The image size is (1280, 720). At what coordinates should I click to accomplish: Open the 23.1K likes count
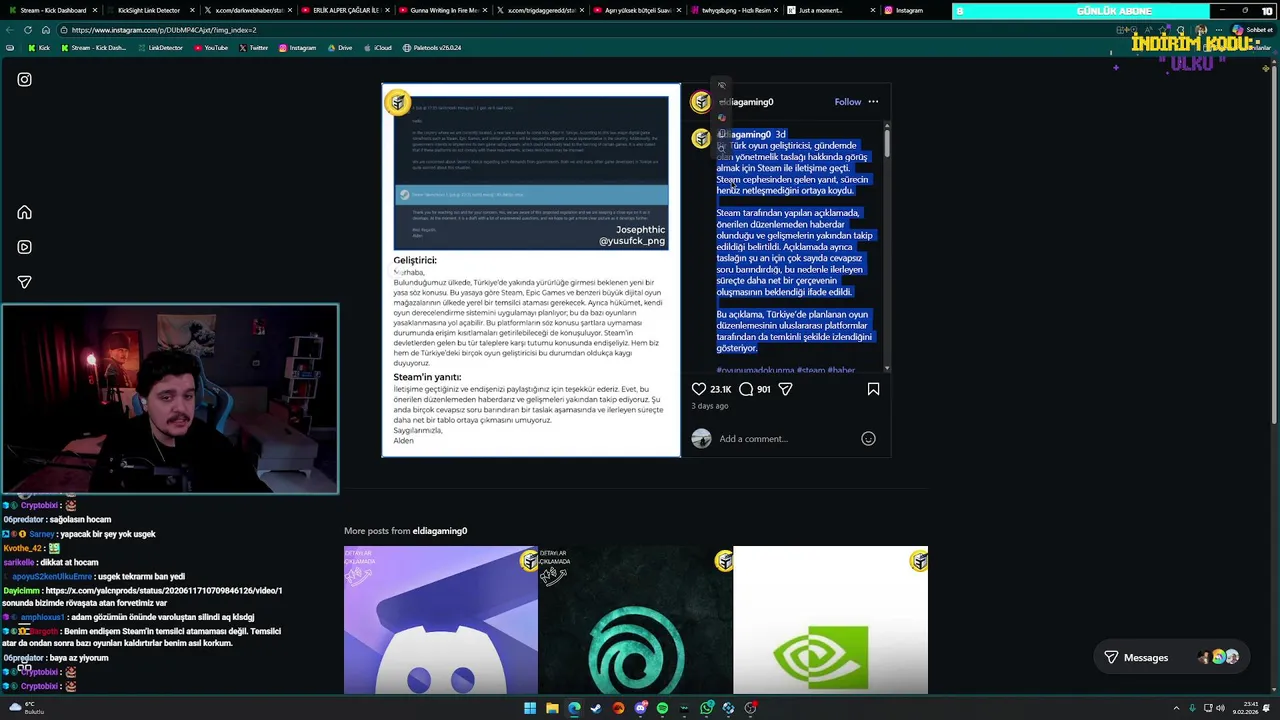[721, 389]
